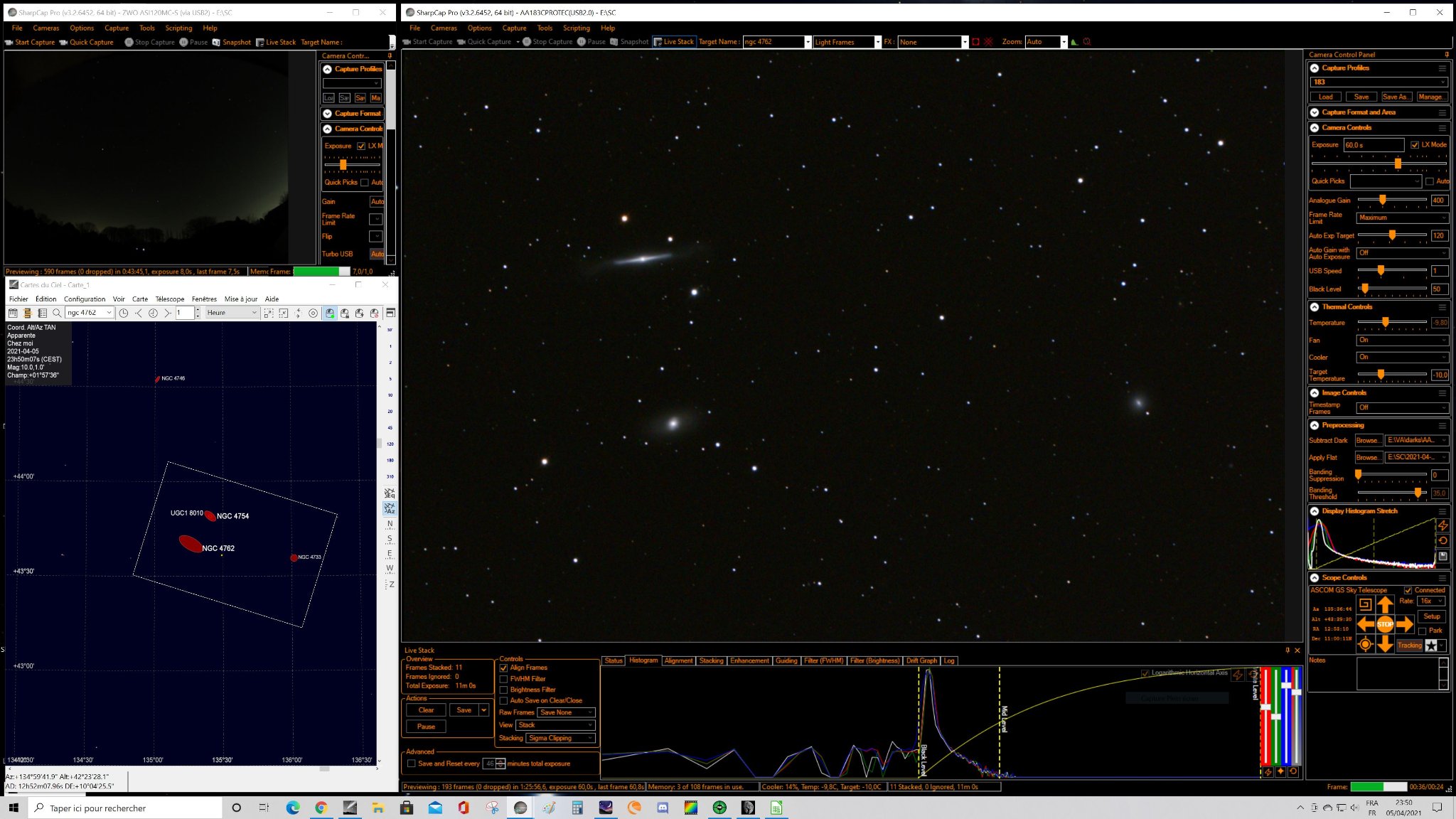
Task: Open the Configuration menu in Cartes du Ciel
Action: point(85,299)
